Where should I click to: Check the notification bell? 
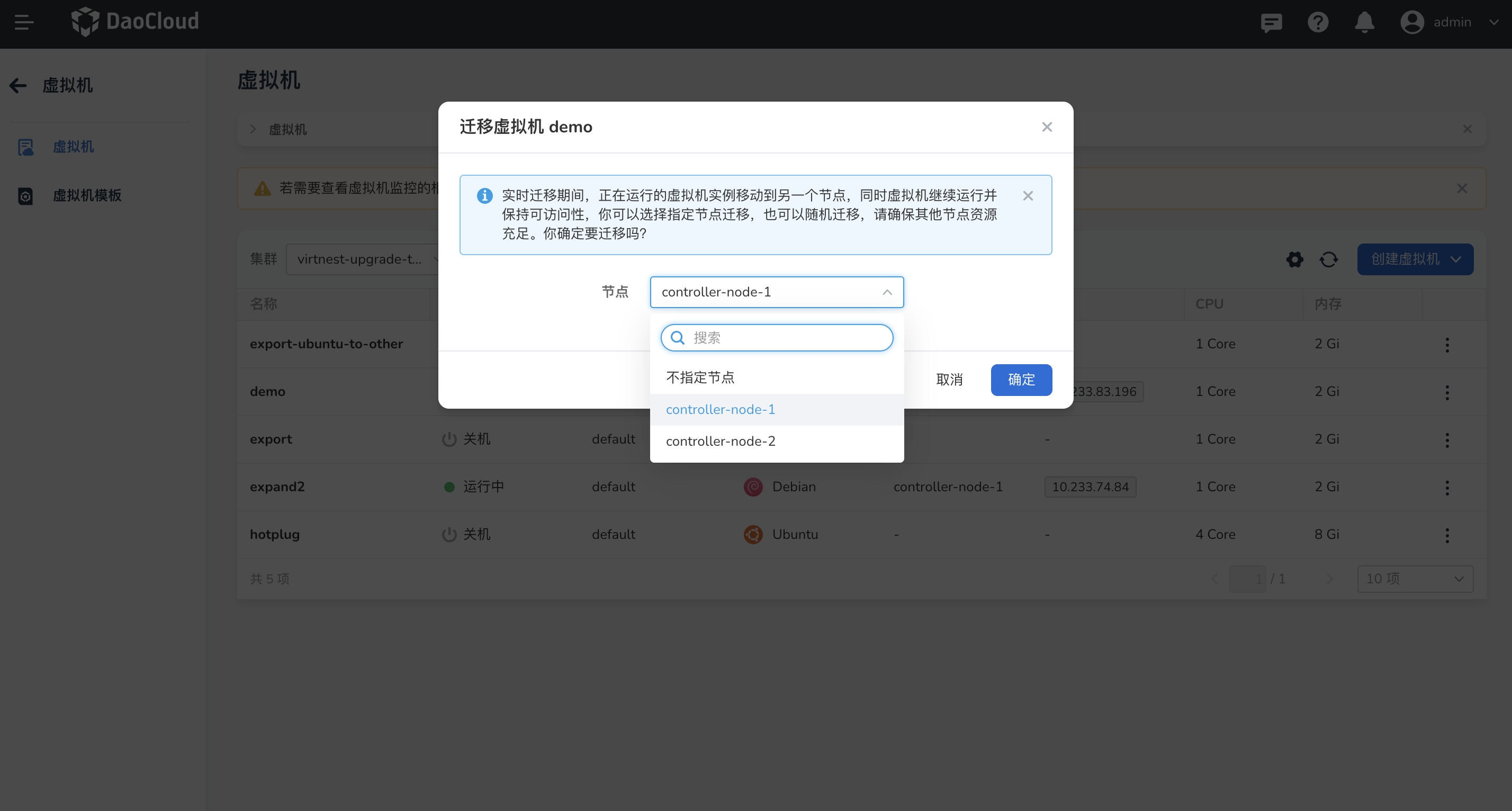(1364, 22)
